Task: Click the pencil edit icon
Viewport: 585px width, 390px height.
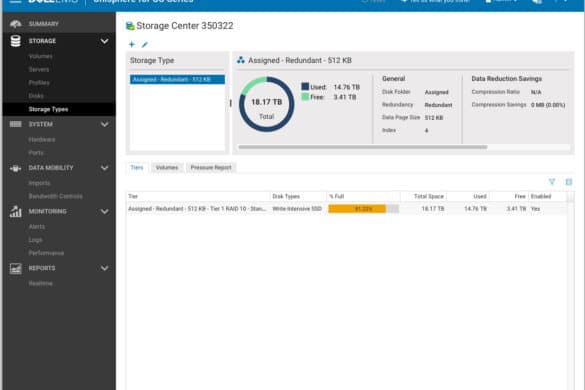Action: (x=145, y=44)
